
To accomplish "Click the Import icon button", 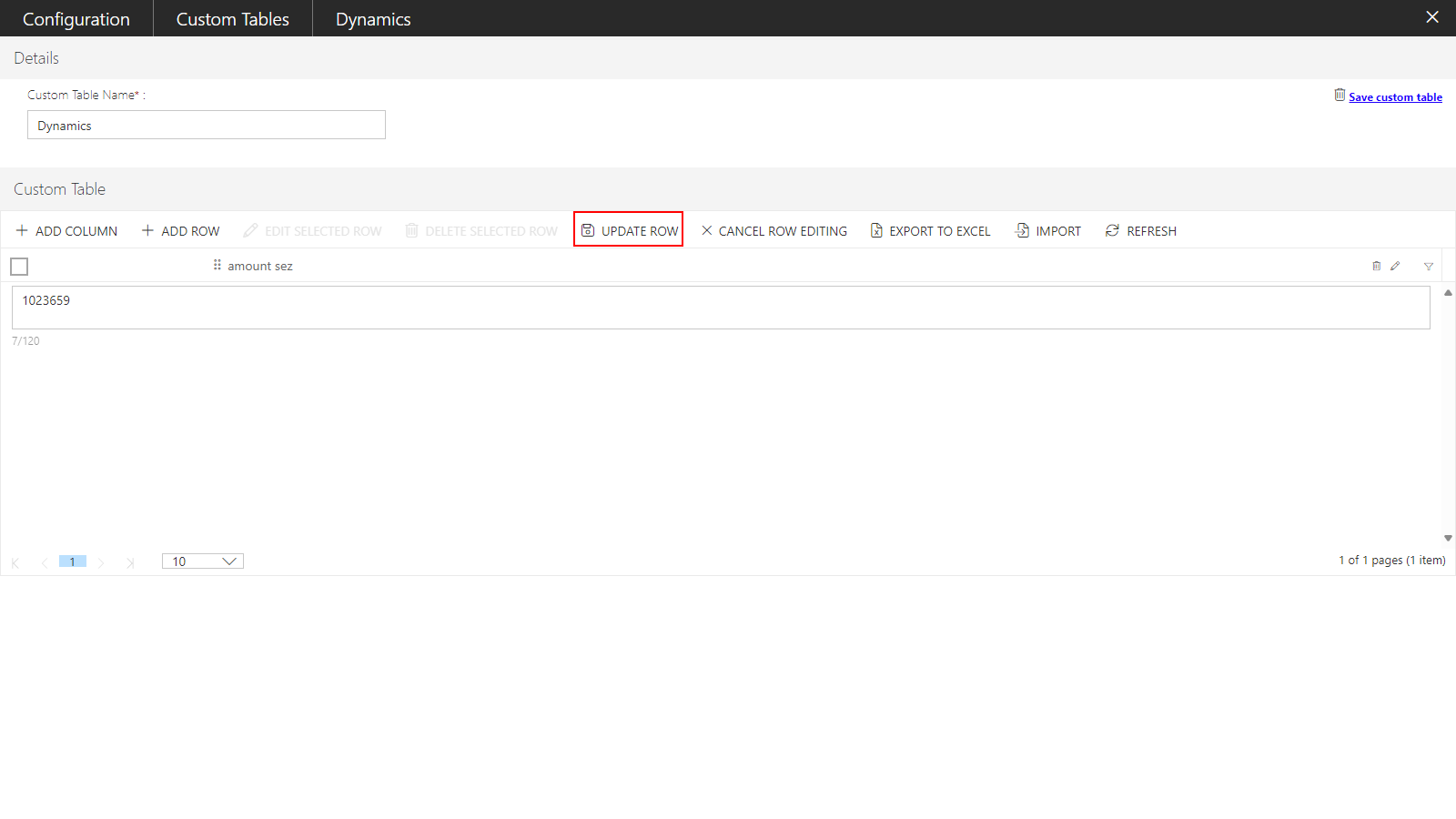I will [x=1023, y=231].
